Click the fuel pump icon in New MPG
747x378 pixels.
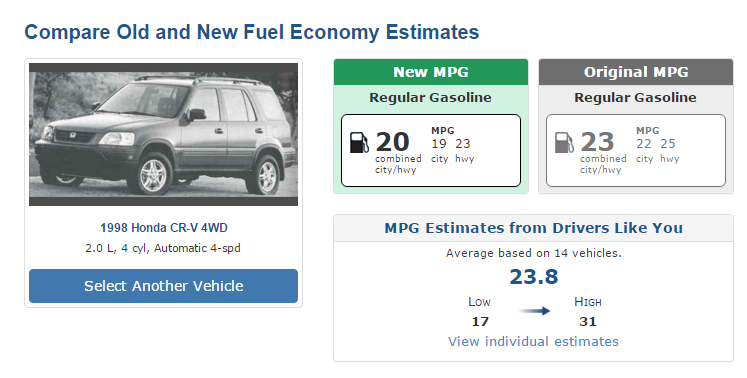click(359, 143)
